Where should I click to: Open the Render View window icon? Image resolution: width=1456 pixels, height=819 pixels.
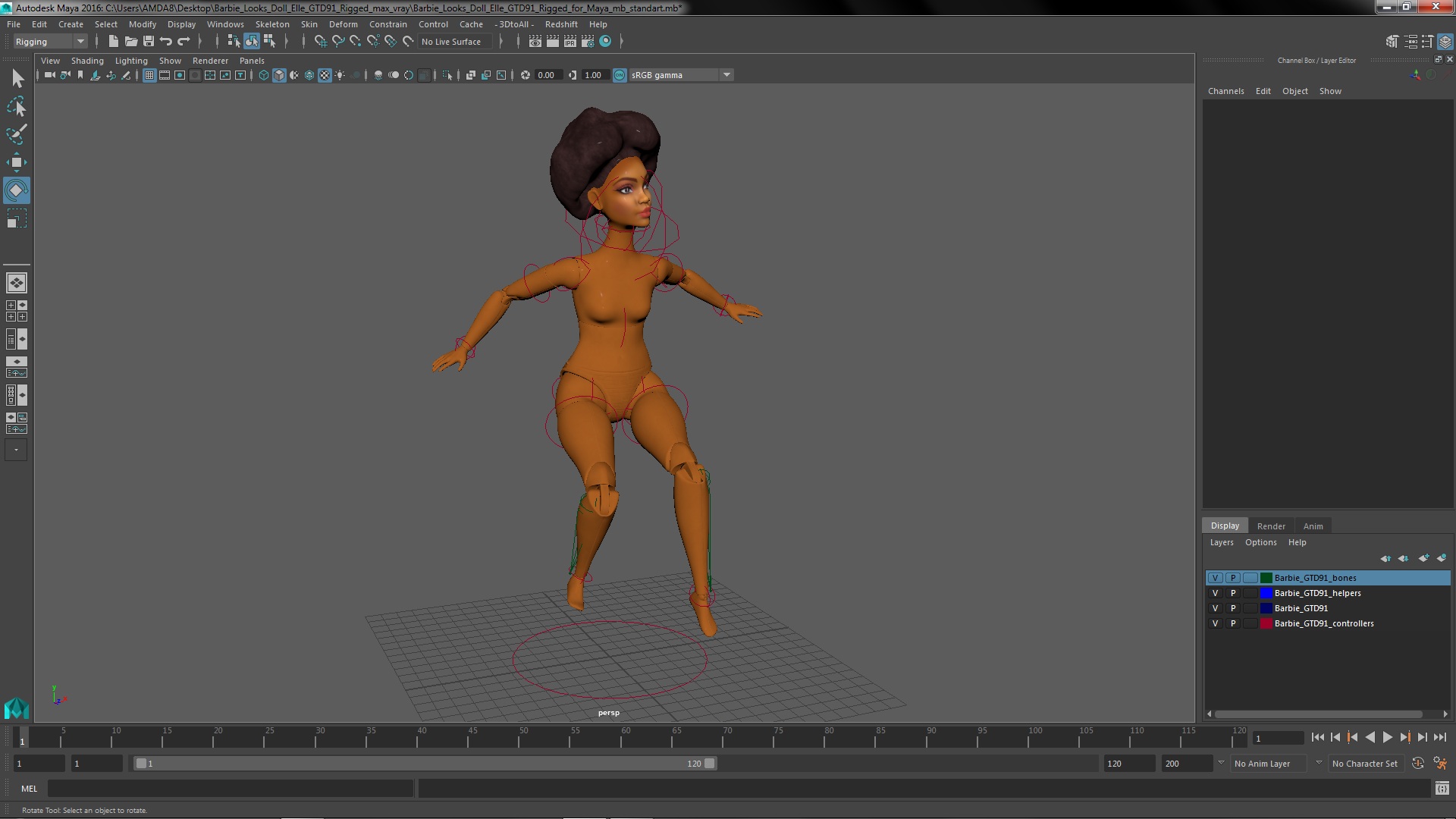[x=535, y=42]
